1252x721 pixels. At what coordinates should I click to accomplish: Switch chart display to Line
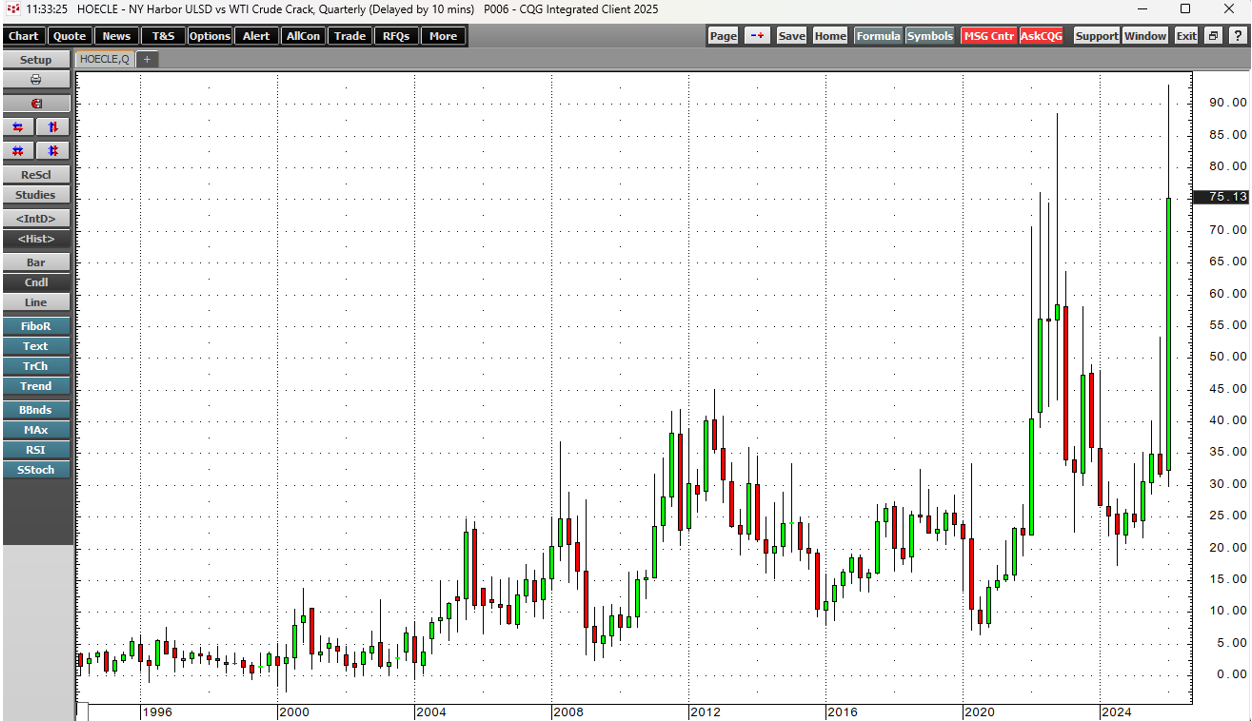(x=36, y=303)
